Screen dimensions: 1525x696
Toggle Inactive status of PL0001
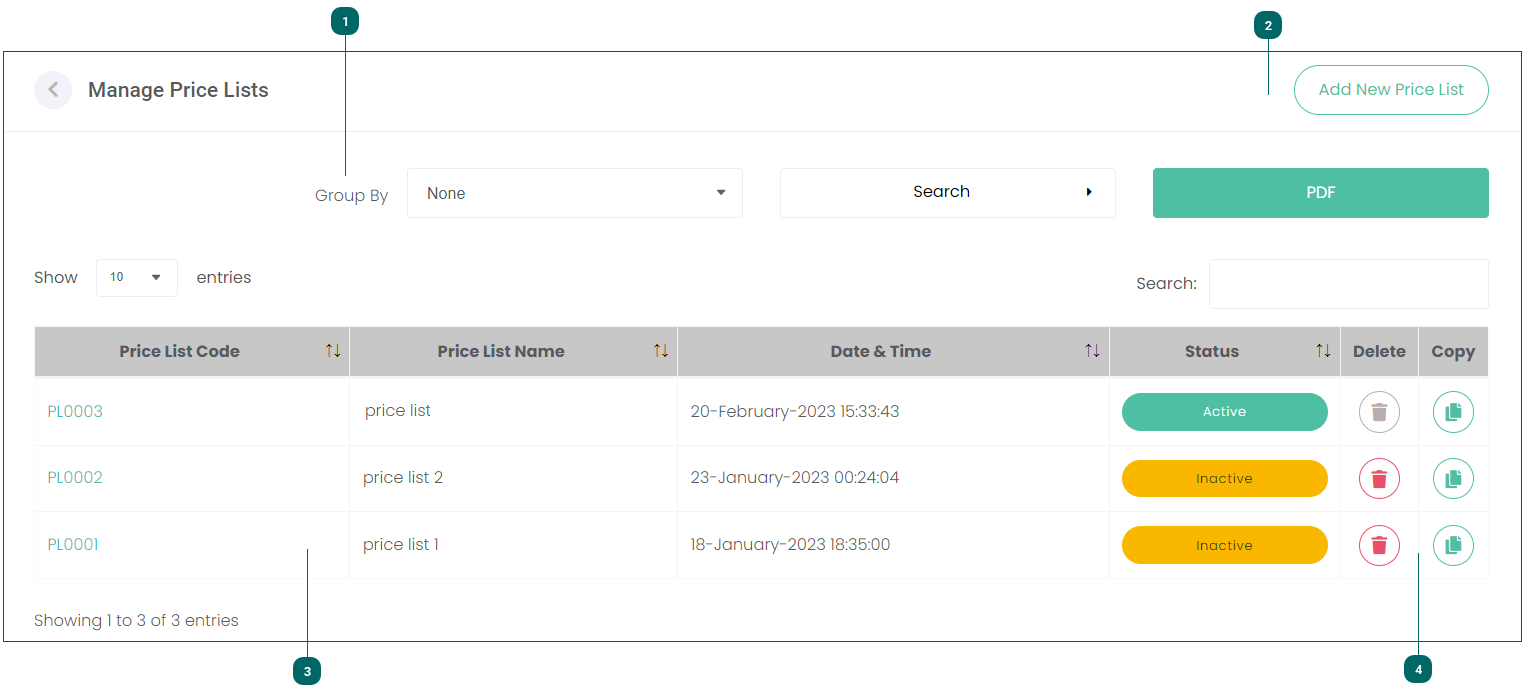(x=1225, y=546)
